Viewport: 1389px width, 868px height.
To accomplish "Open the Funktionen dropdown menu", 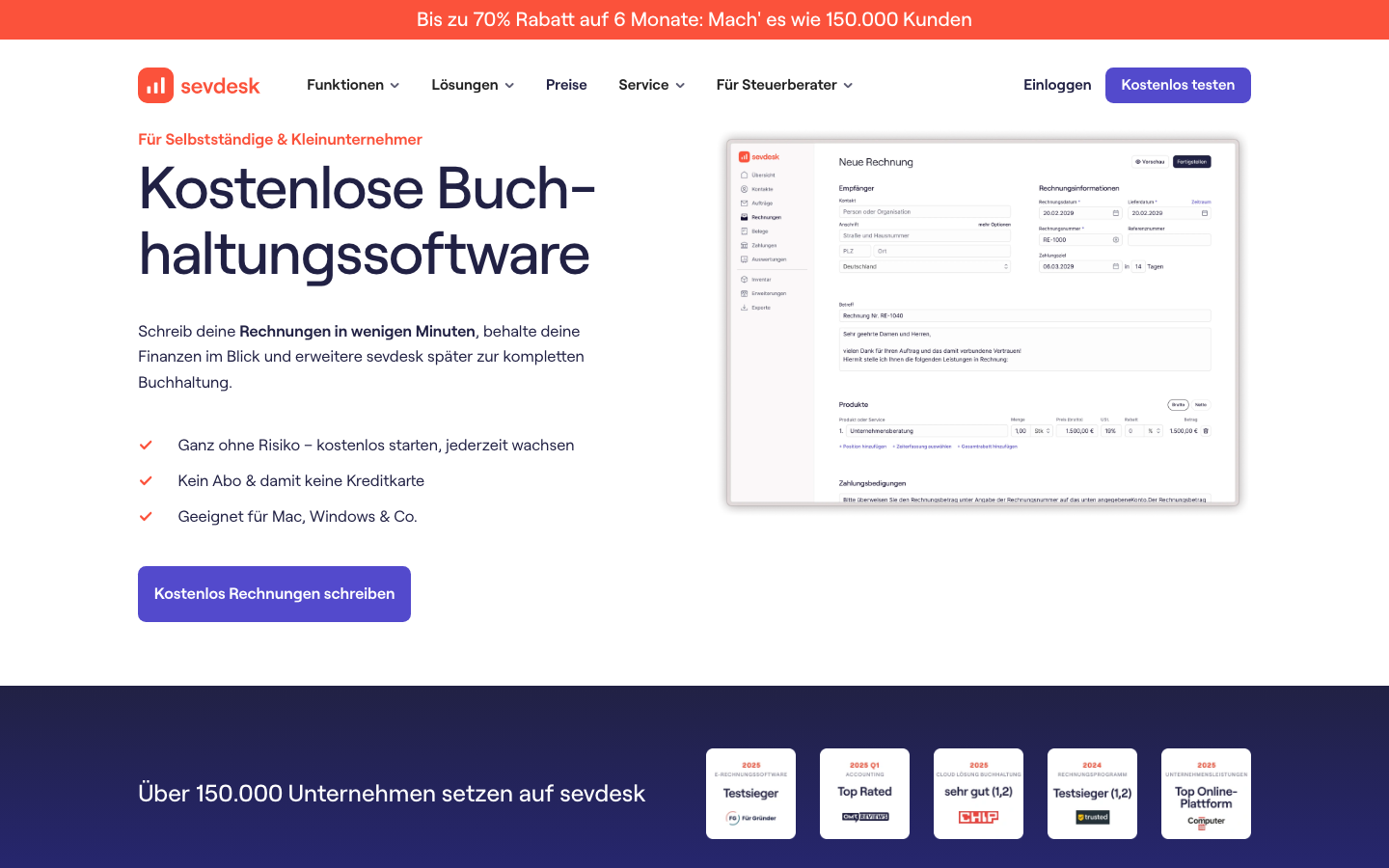I will pos(353,85).
